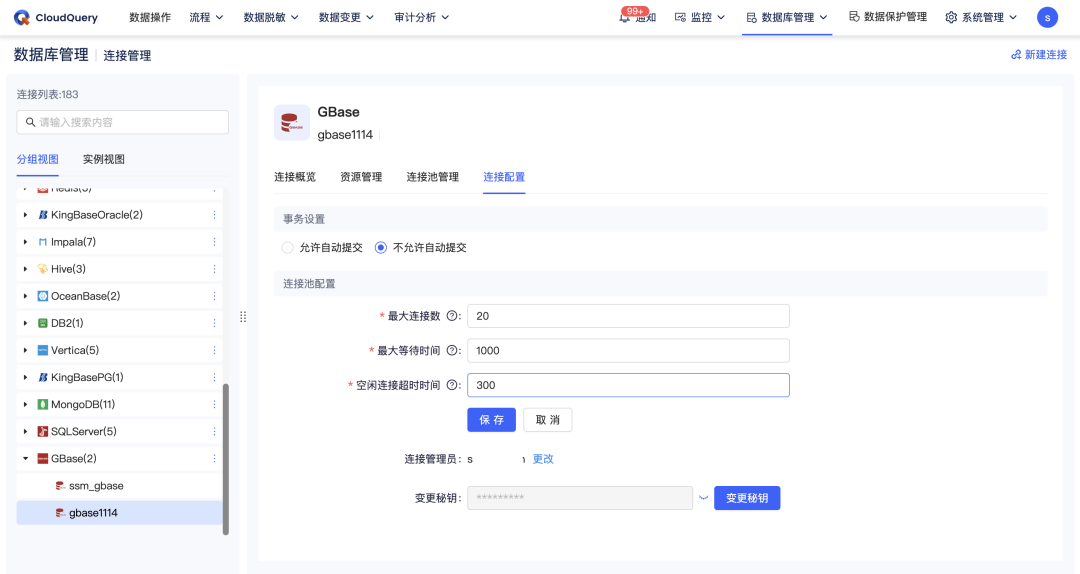Open more options for OceanBase(2)
The width and height of the screenshot is (1080, 574).
pyautogui.click(x=214, y=296)
